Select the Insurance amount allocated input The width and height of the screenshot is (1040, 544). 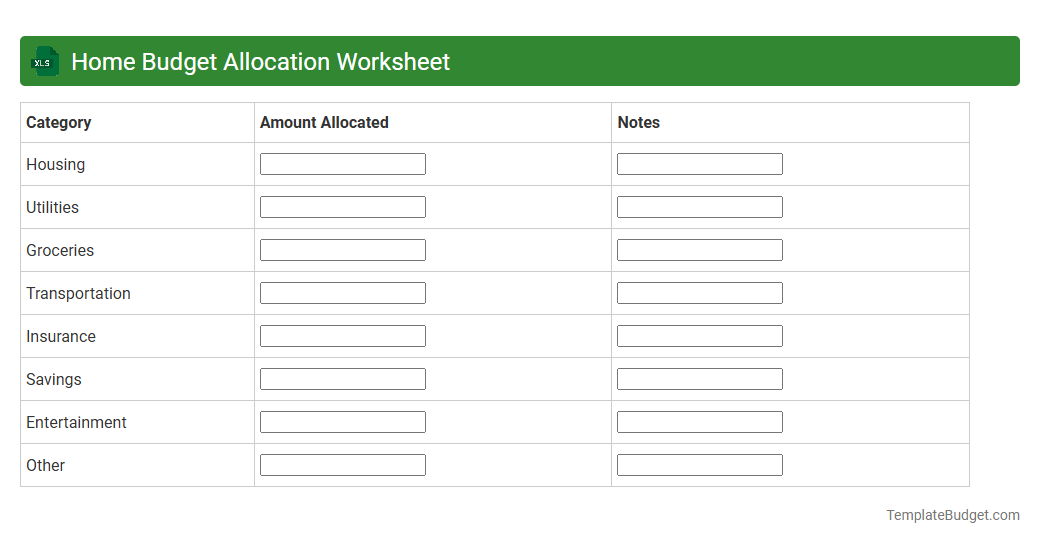(x=343, y=336)
